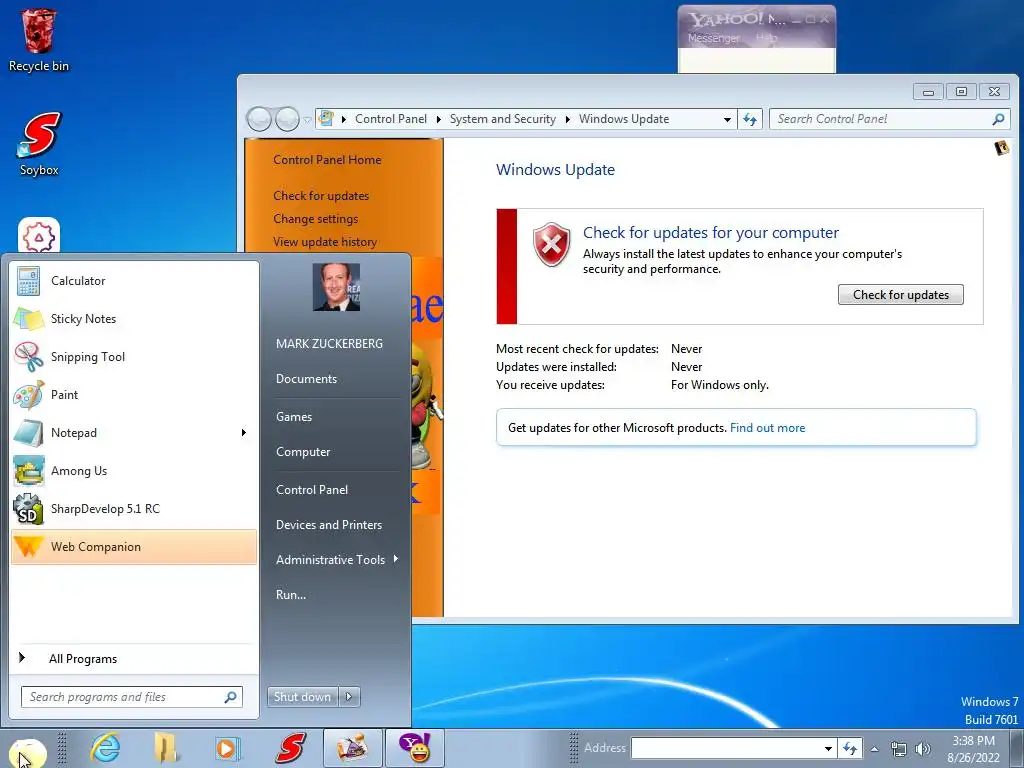Screen dimensions: 1024x768
Task: Click the help icon at Windows Update corner
Action: tap(1001, 148)
